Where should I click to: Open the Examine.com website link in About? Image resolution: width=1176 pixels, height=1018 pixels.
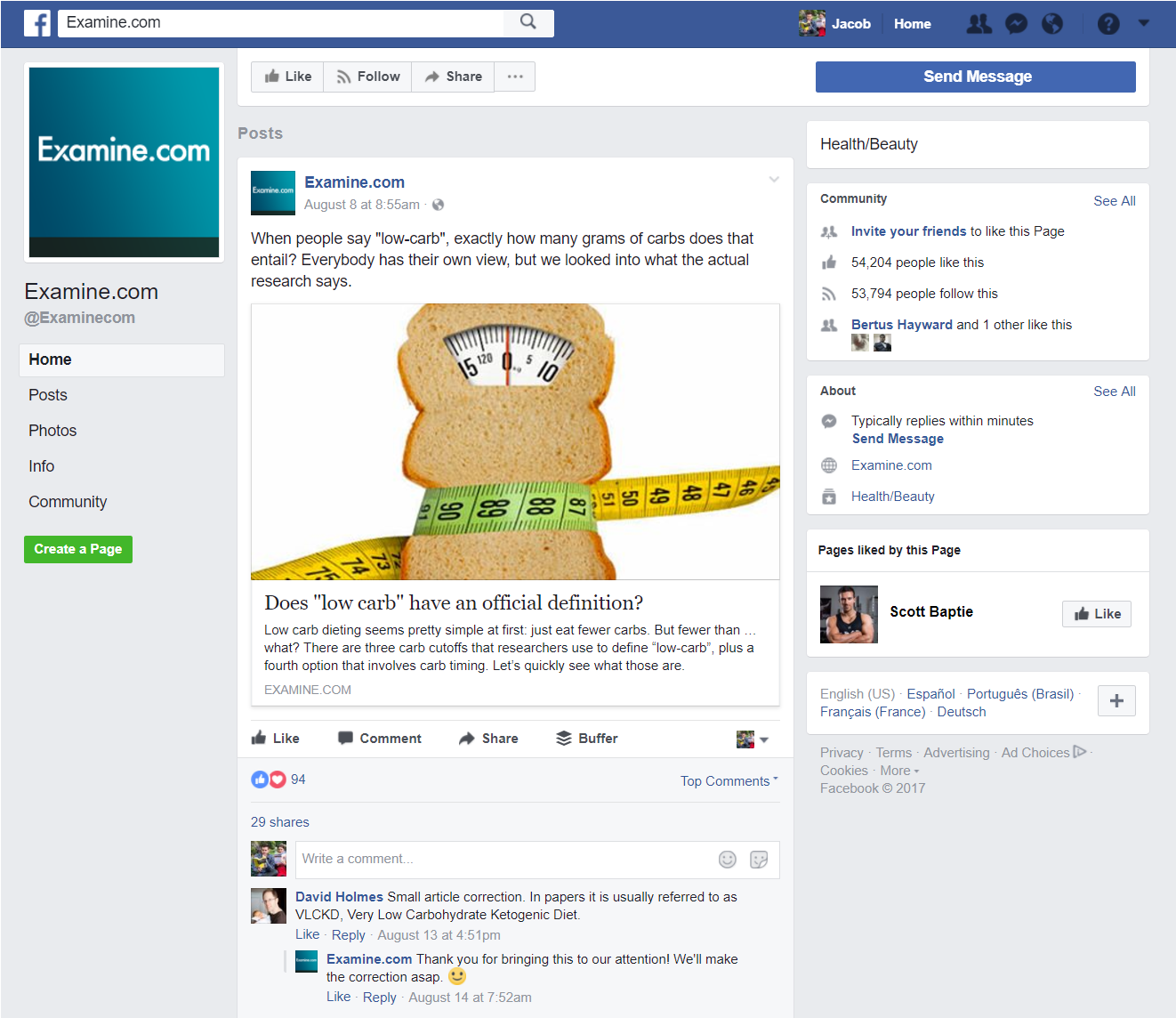point(891,465)
